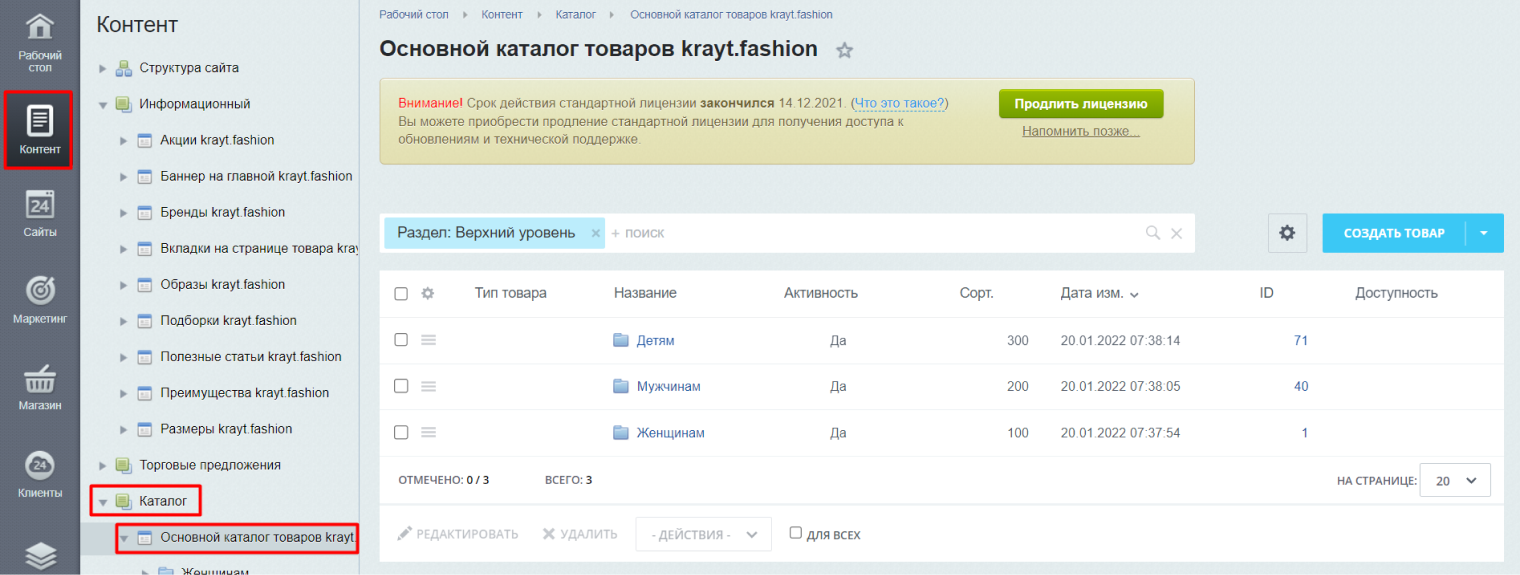
Task: Open the Детям section link
Action: pyautogui.click(x=655, y=340)
